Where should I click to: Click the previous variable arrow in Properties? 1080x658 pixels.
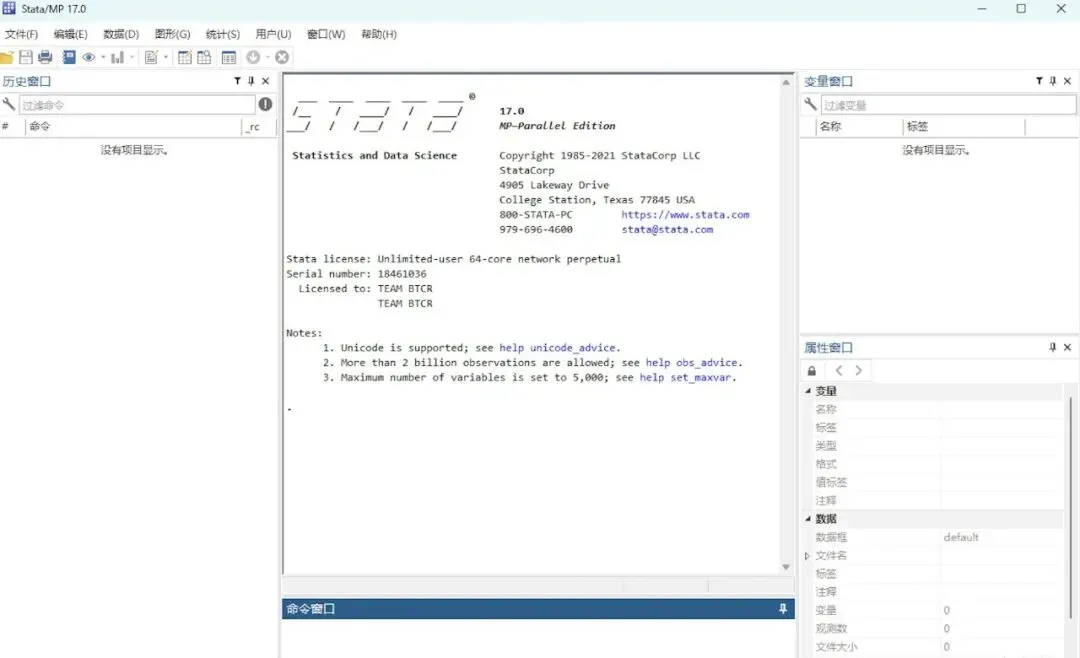[x=839, y=371]
